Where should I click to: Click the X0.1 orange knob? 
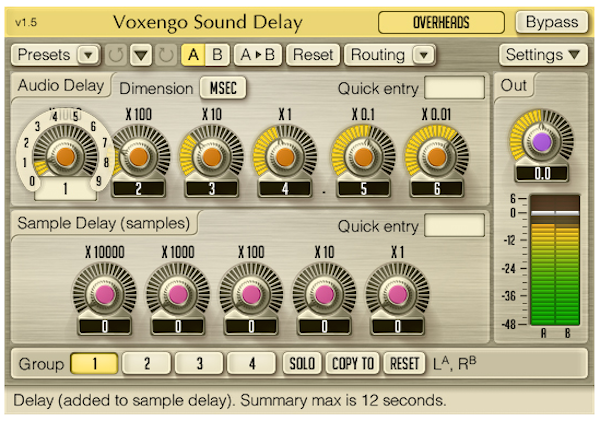(x=364, y=156)
